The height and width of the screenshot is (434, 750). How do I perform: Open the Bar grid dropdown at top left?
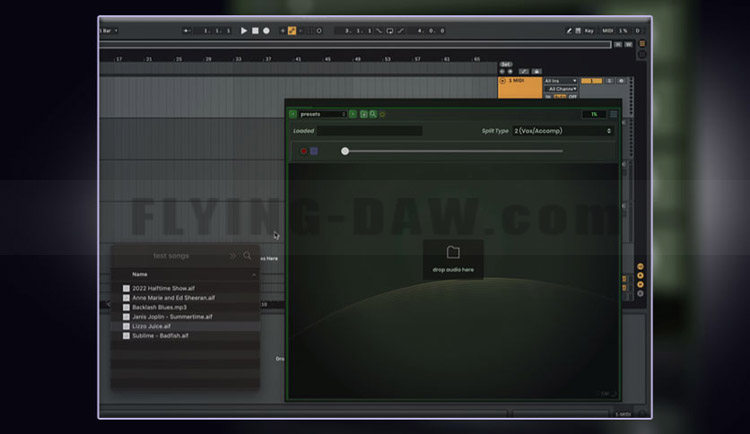[109, 31]
